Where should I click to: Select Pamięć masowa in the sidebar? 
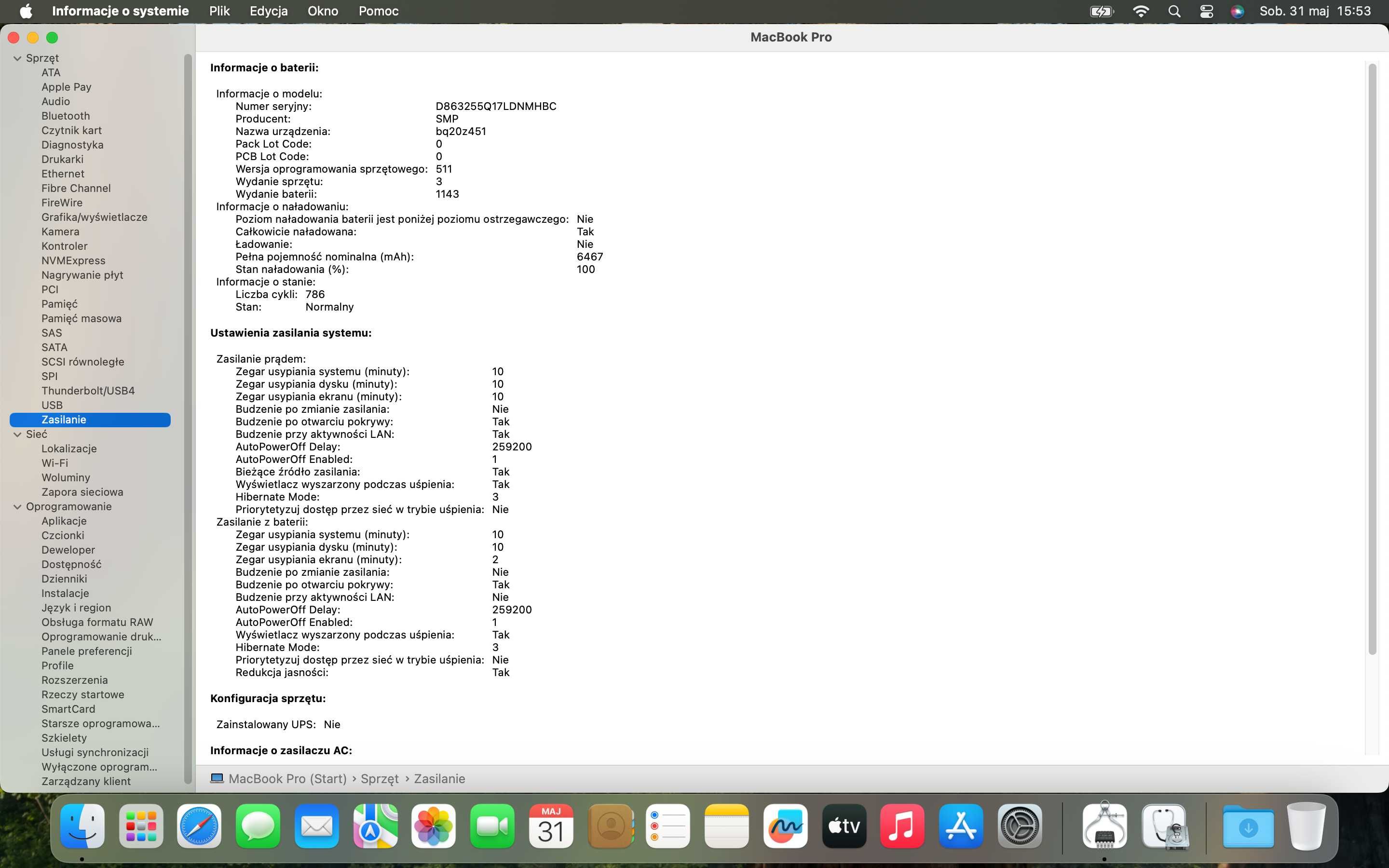pos(81,319)
